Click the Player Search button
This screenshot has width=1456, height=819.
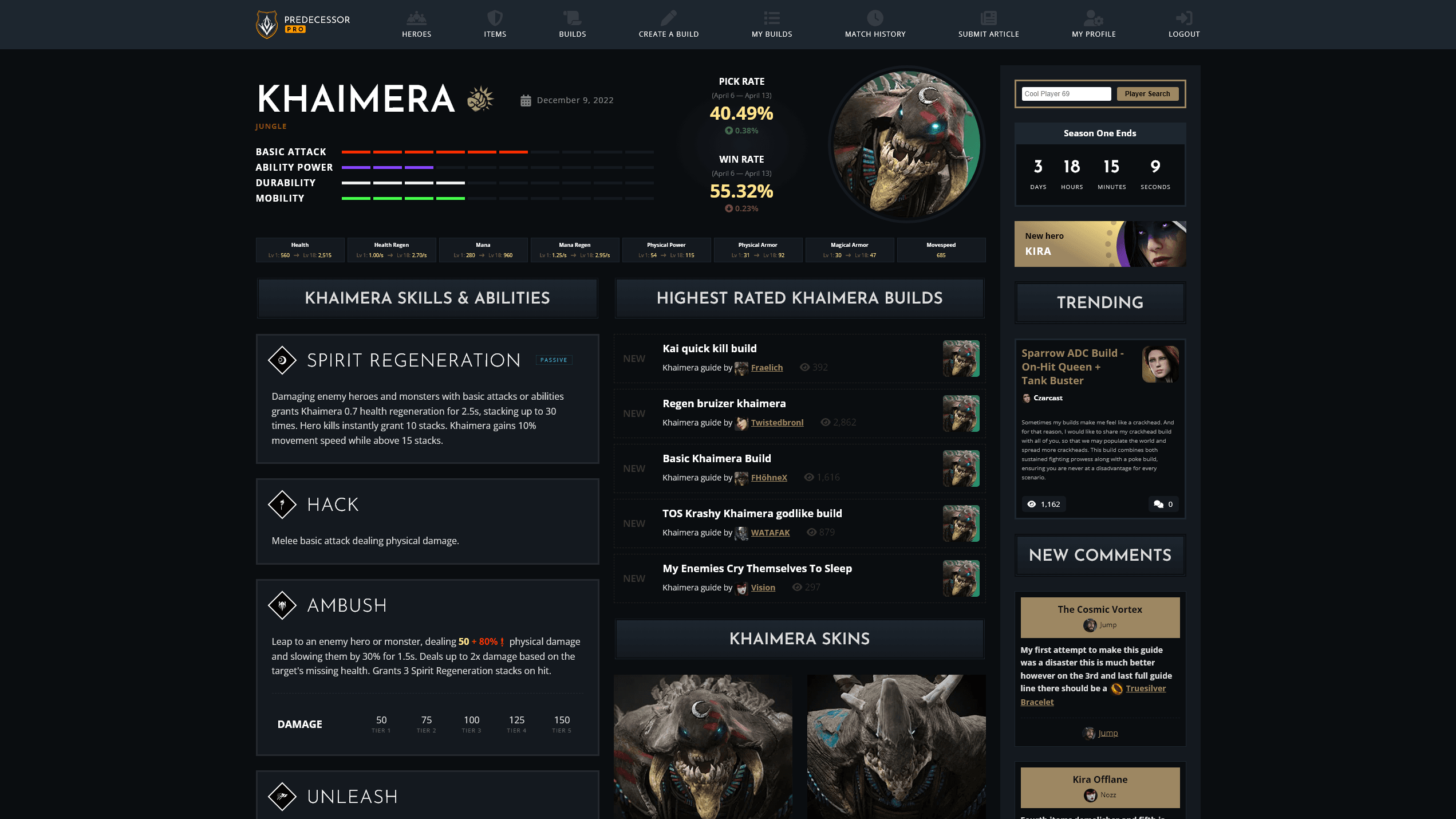[x=1147, y=94]
